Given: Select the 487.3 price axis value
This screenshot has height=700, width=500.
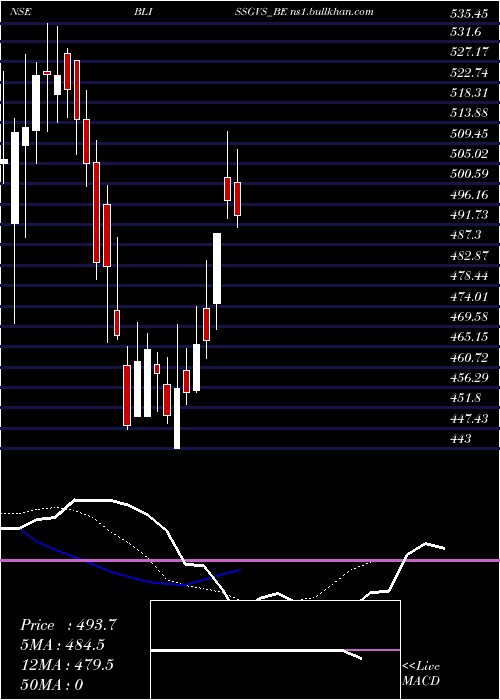Looking at the screenshot, I should pos(465,235).
